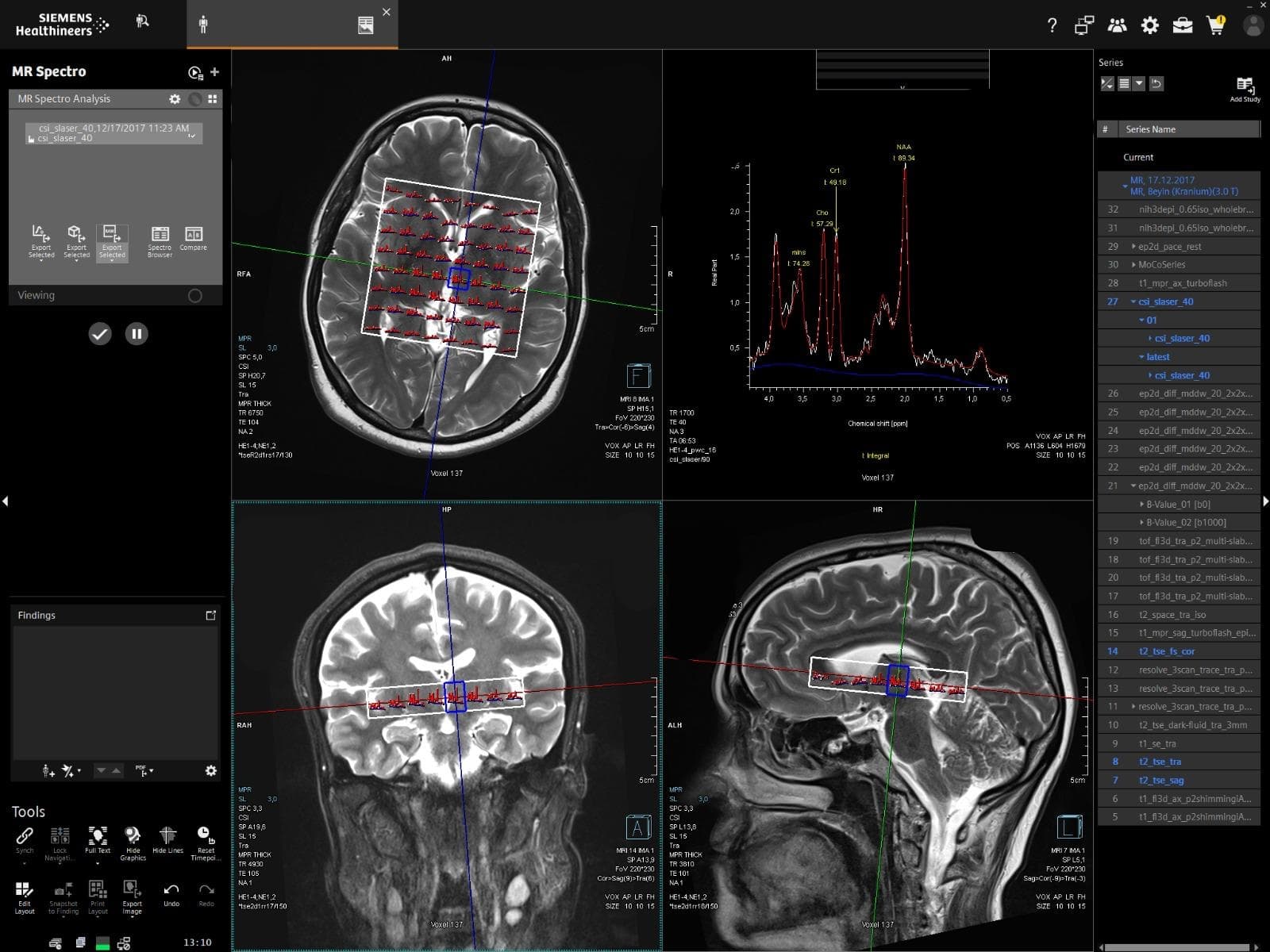Select the t2_tse_tra series
Image resolution: width=1270 pixels, height=952 pixels.
click(1160, 762)
